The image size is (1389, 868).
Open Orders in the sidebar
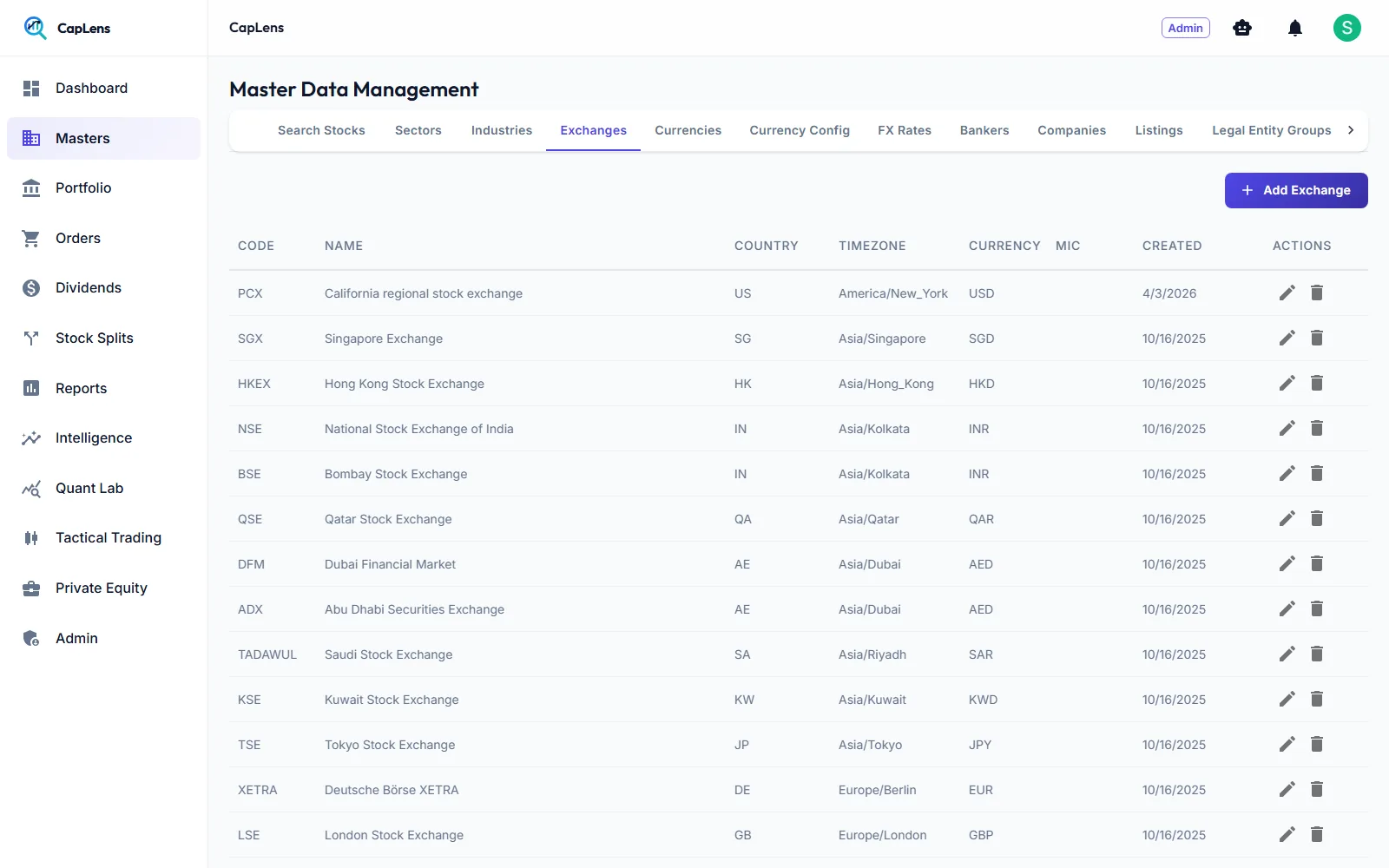103,238
